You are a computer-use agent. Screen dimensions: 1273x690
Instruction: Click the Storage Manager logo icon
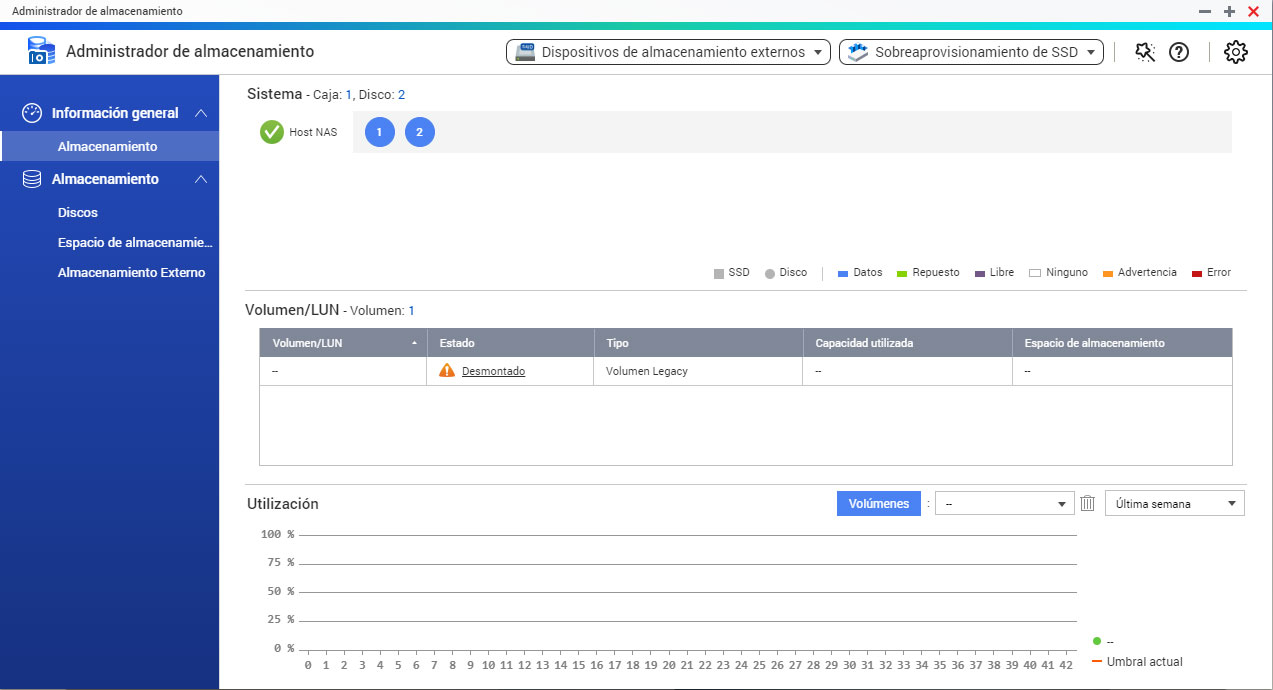click(x=41, y=52)
